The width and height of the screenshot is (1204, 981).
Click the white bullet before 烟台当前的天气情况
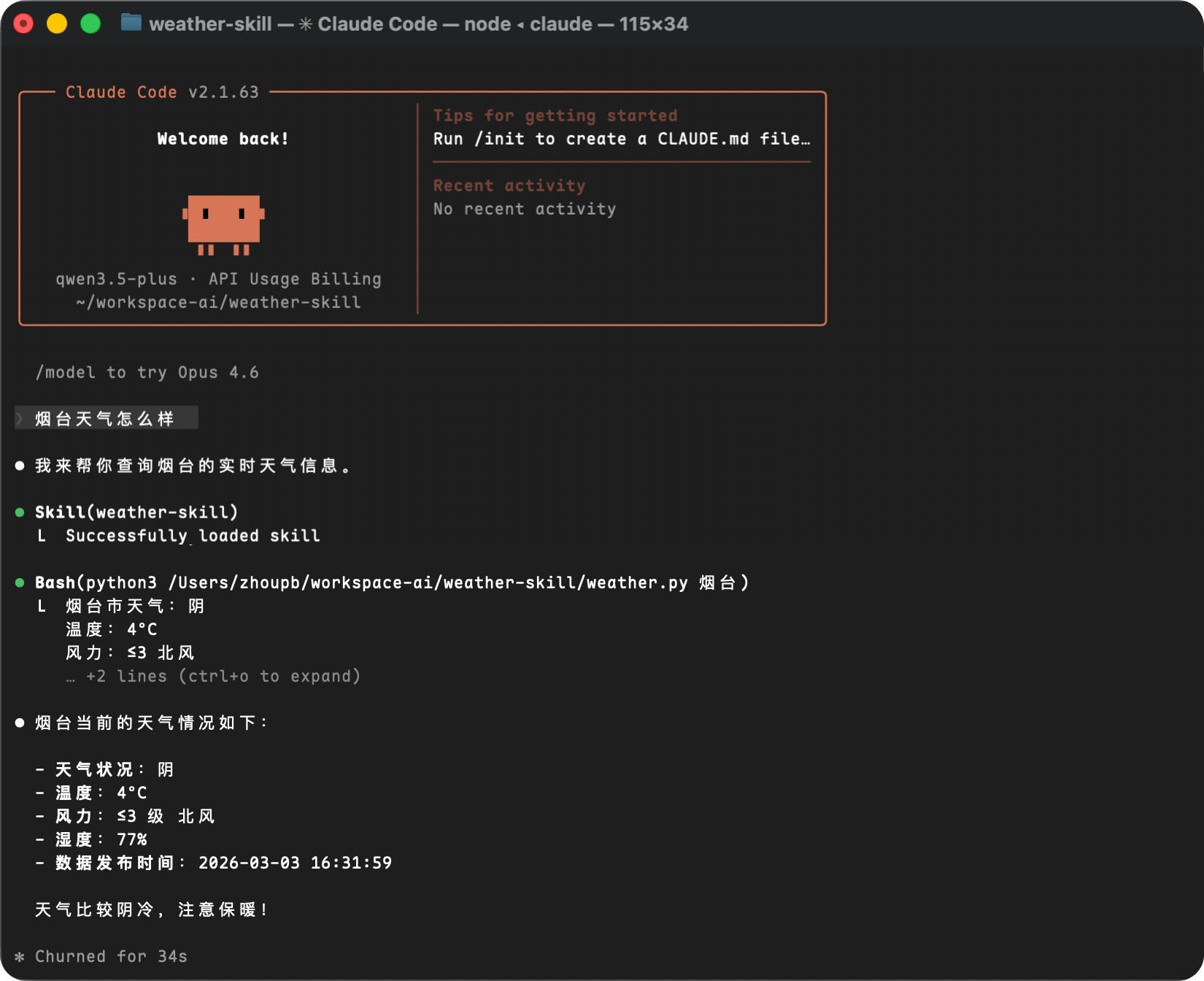click(x=20, y=723)
